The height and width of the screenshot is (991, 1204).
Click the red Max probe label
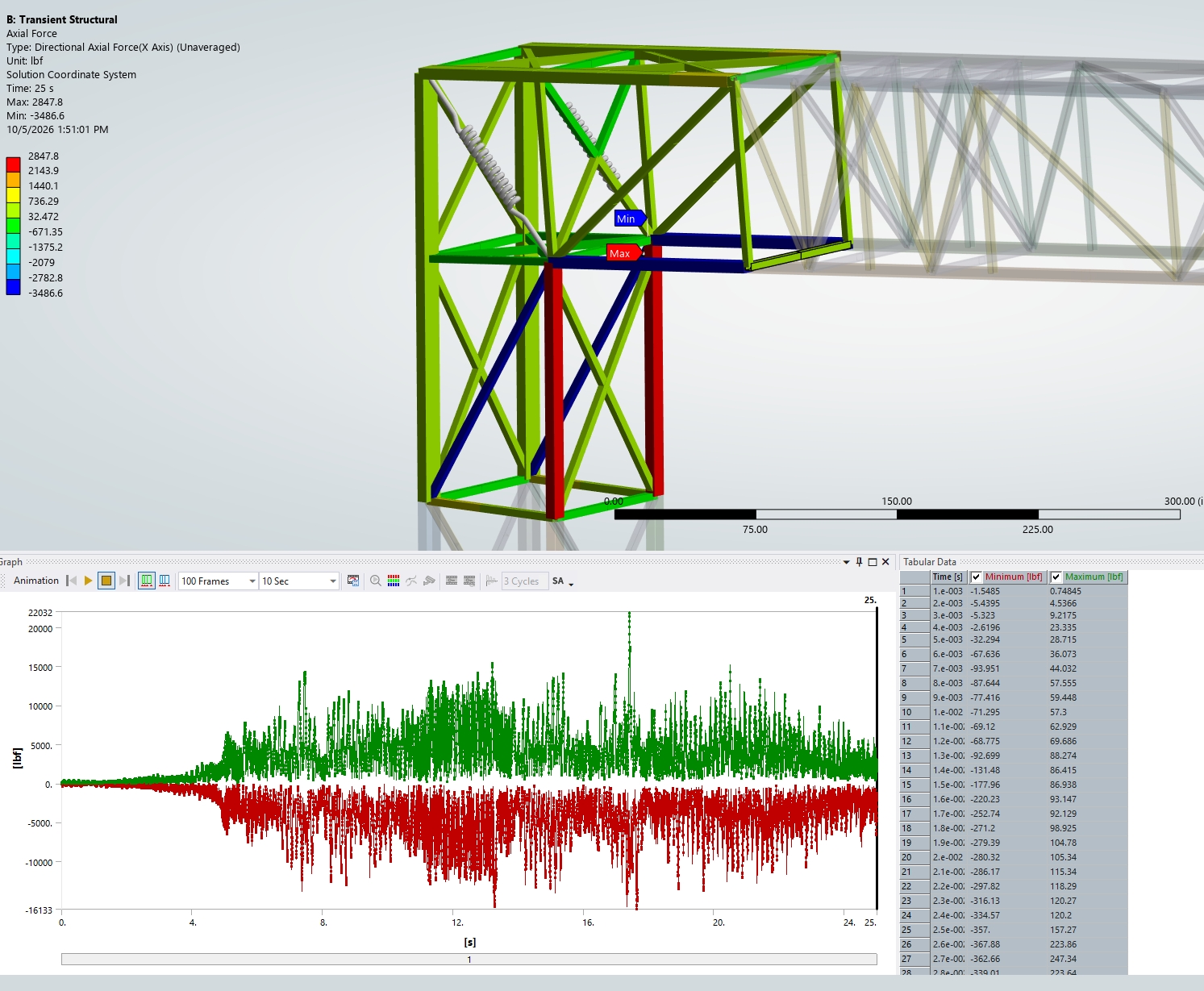623,253
